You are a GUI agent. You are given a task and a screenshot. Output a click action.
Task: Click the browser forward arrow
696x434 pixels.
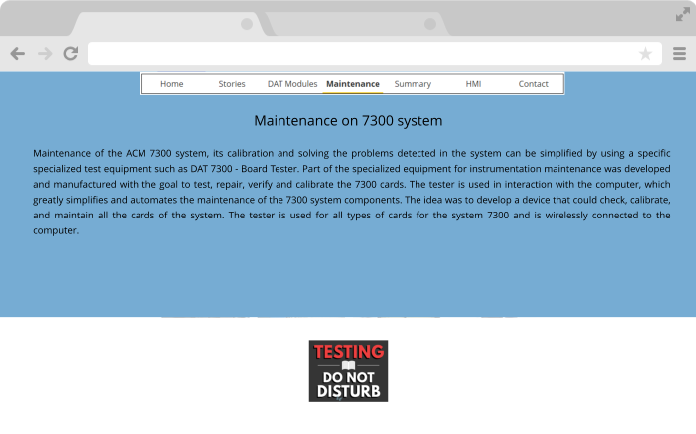coord(44,54)
